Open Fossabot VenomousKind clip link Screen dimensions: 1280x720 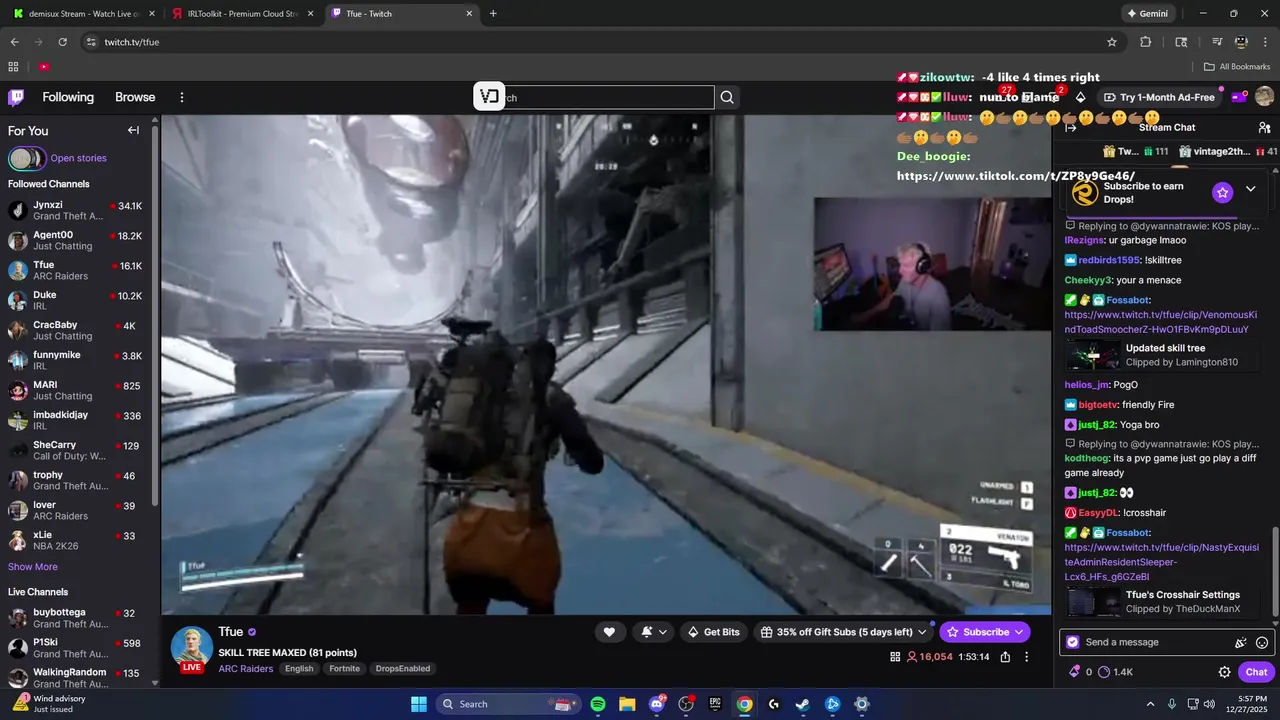pyautogui.click(x=1161, y=322)
